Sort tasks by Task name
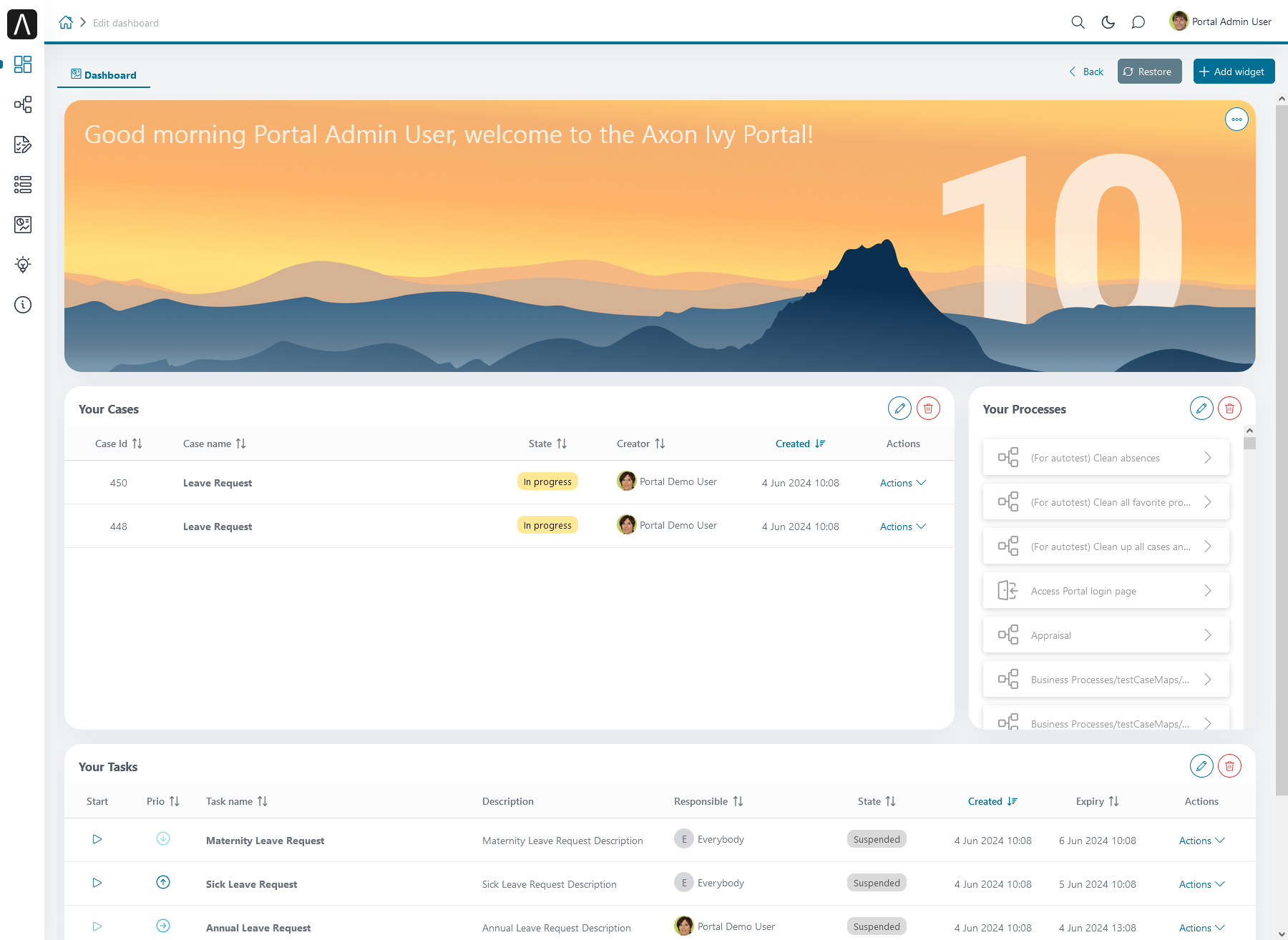Image resolution: width=1288 pixels, height=940 pixels. tap(262, 801)
